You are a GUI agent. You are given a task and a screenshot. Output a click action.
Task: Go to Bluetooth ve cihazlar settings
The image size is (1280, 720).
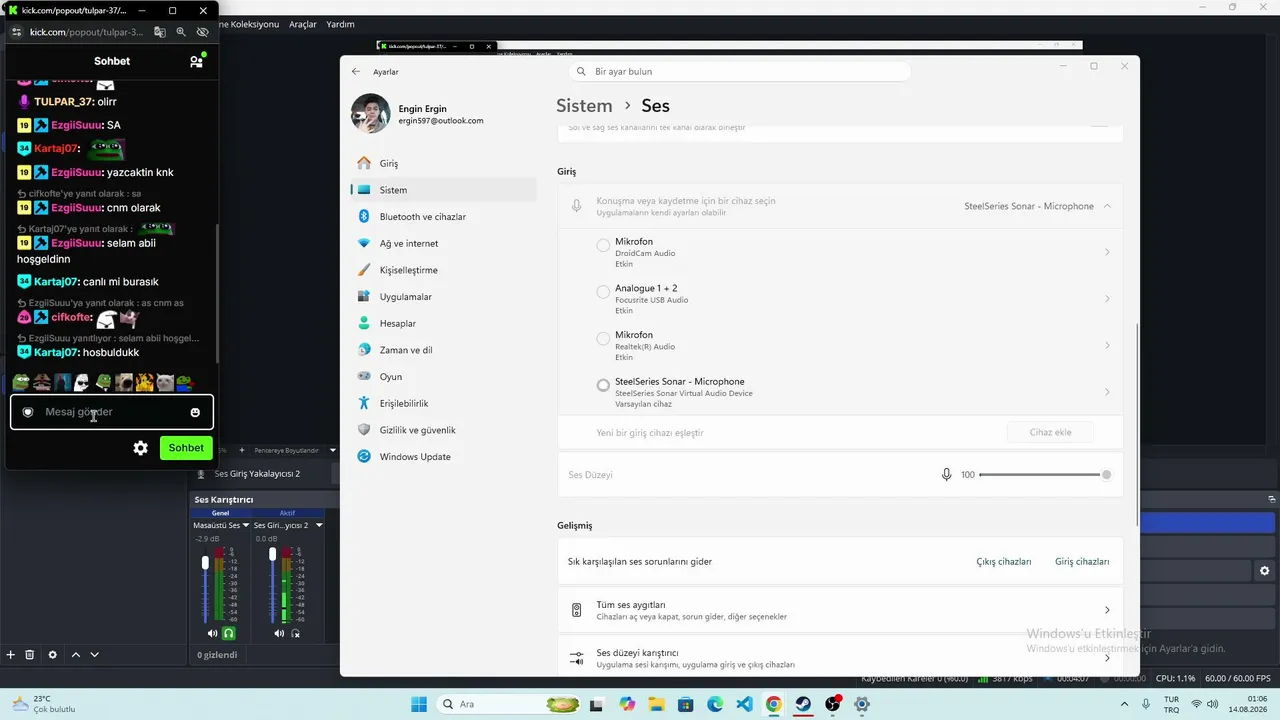tap(444, 217)
